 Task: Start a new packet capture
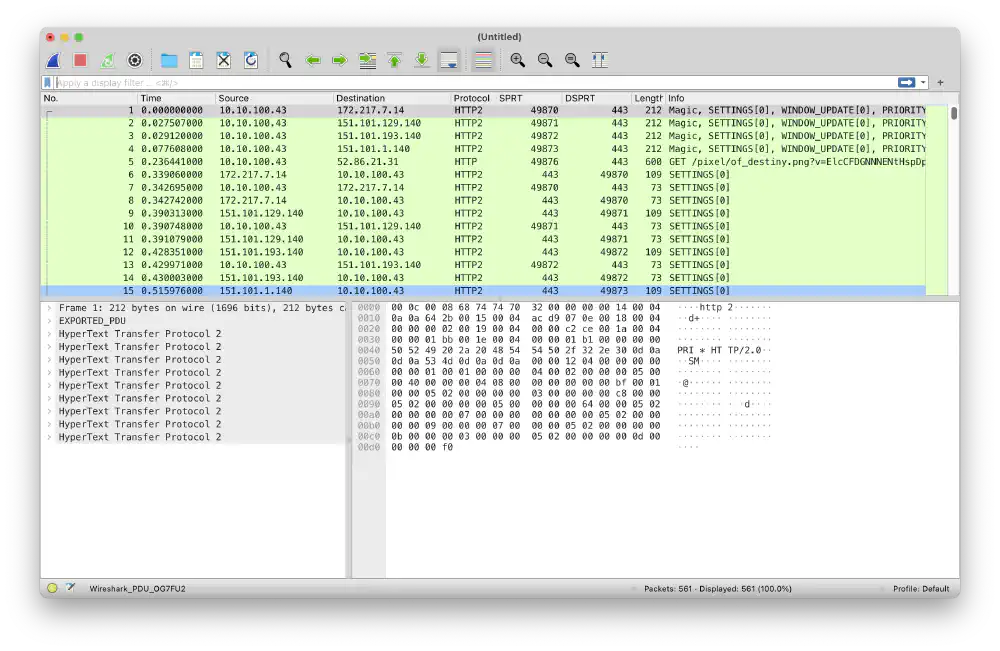click(x=53, y=60)
